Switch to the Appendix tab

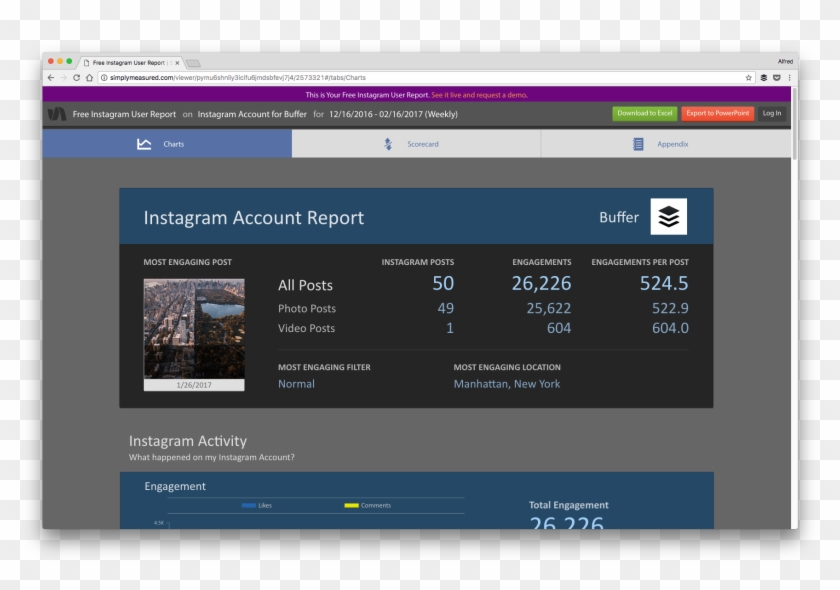672,143
